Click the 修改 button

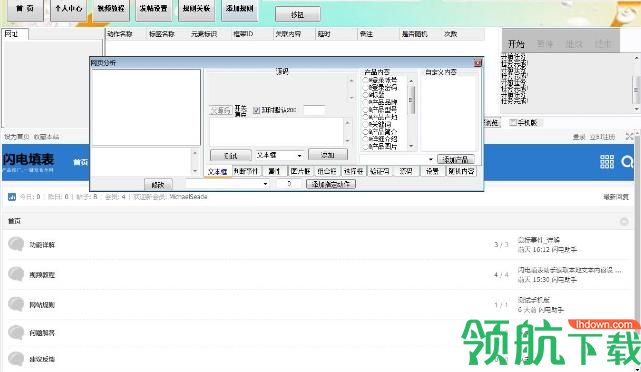[158, 185]
